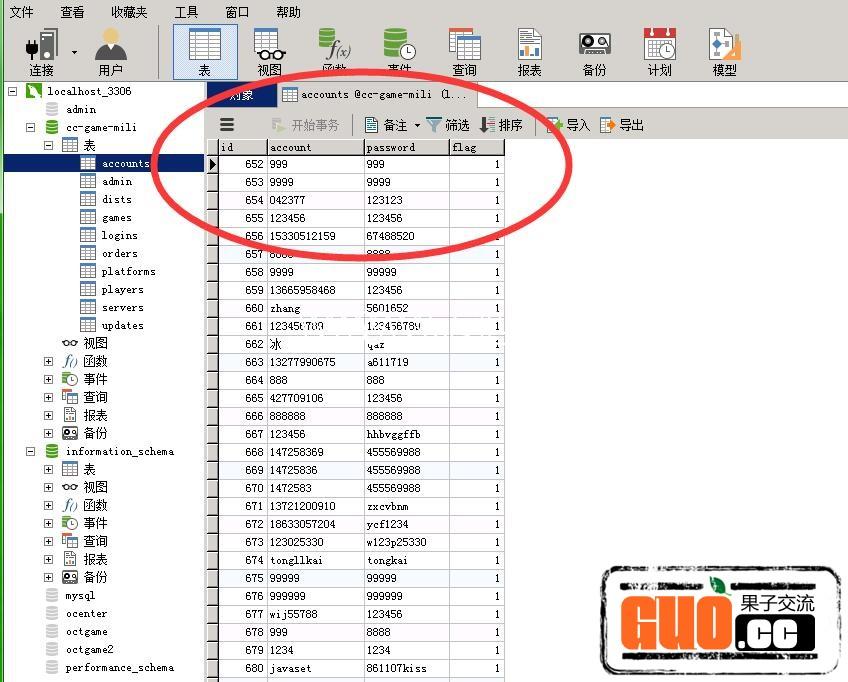Open the 模型 (Model) toolbar icon
Screen dimensions: 848x682
(x=724, y=52)
